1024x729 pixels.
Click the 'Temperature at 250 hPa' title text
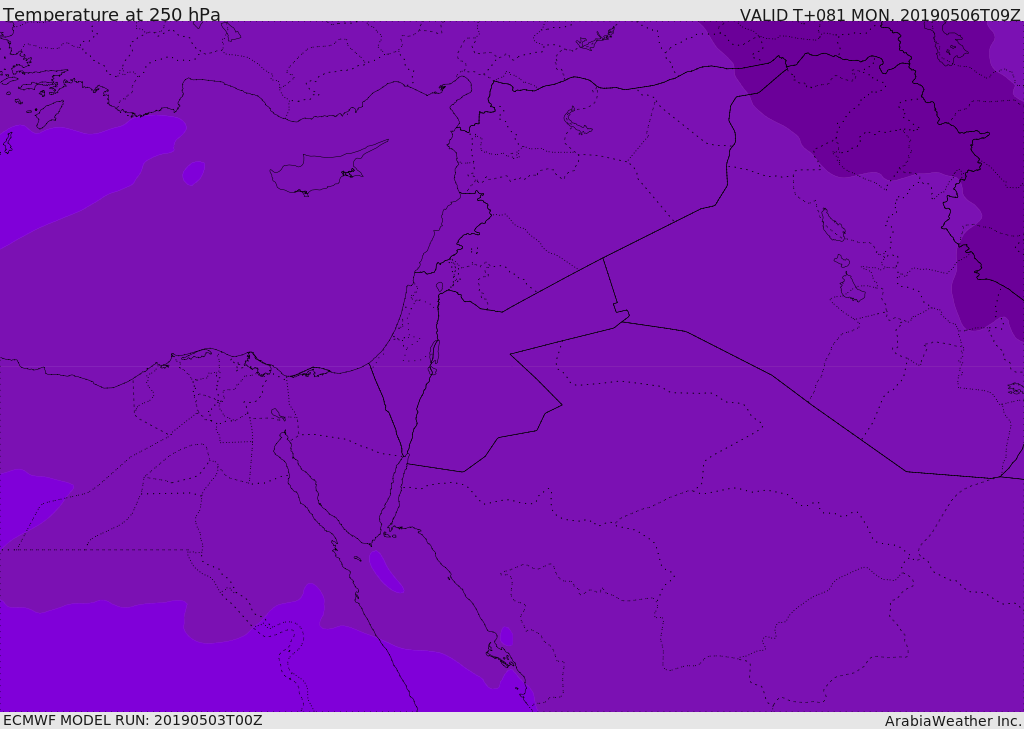tap(112, 14)
